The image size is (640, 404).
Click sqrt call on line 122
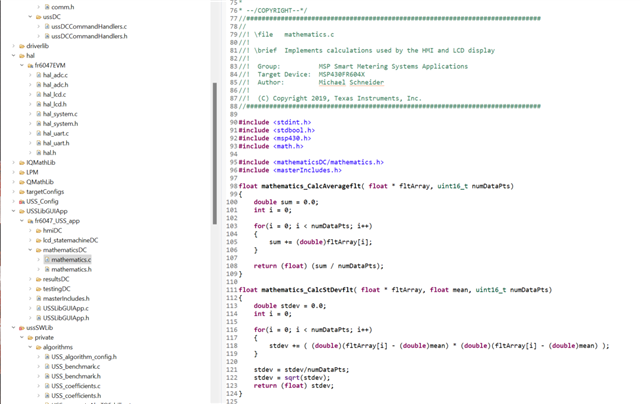click(x=292, y=378)
